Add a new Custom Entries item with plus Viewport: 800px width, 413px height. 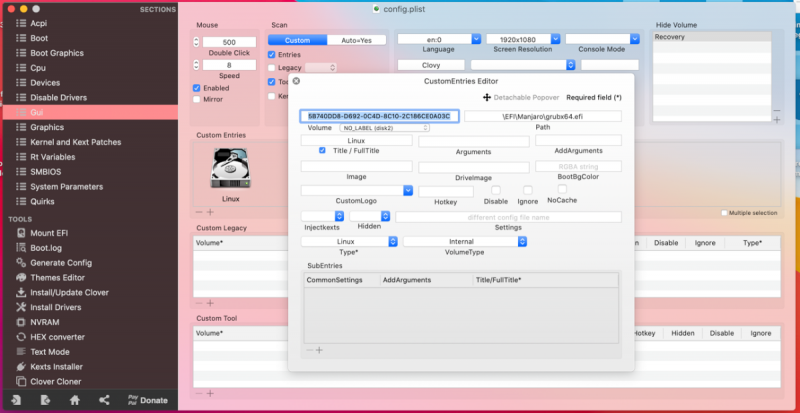(210, 212)
